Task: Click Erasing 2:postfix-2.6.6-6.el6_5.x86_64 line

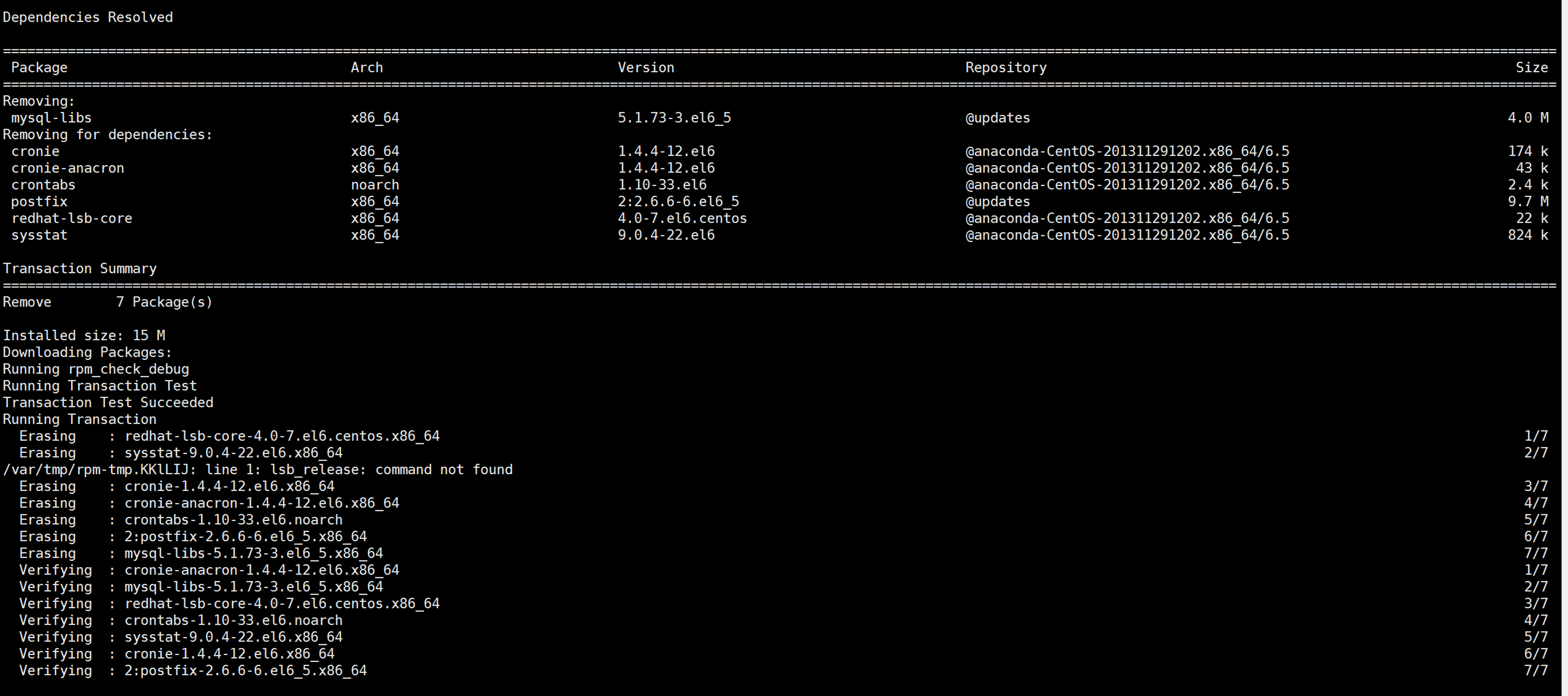Action: 193,536
